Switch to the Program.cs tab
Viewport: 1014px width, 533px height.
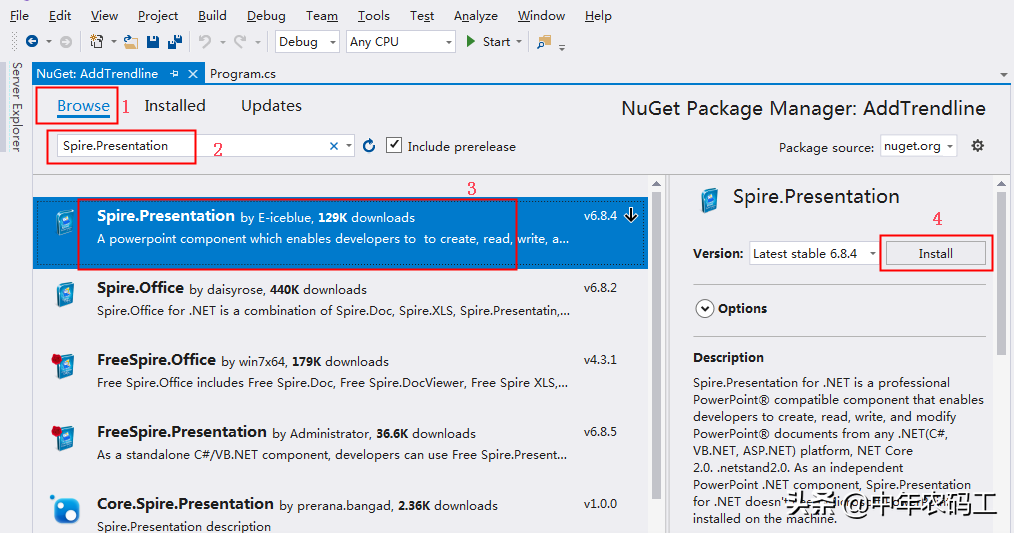click(x=243, y=74)
